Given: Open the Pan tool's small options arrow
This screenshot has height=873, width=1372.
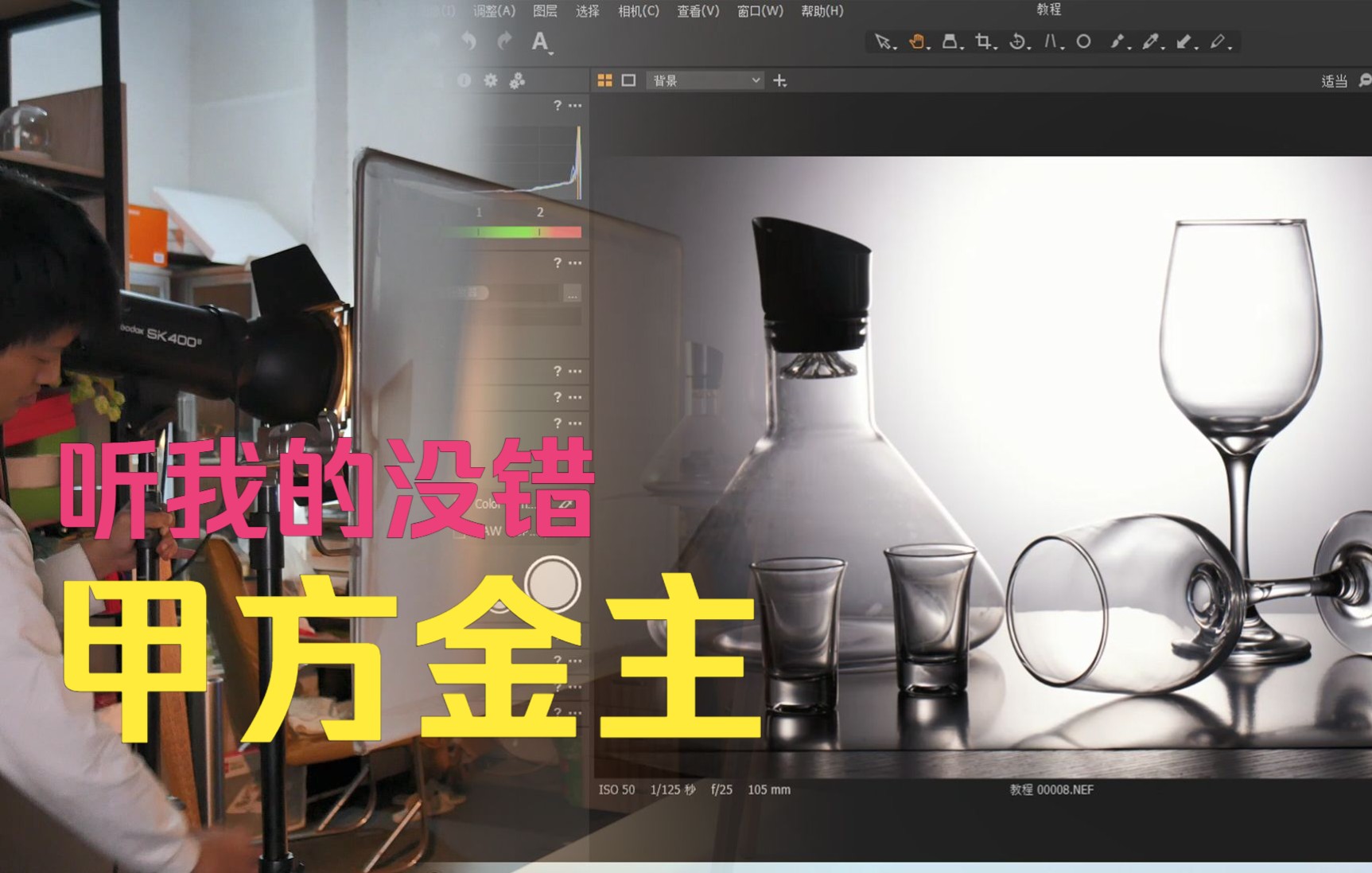Looking at the screenshot, I should (x=928, y=49).
